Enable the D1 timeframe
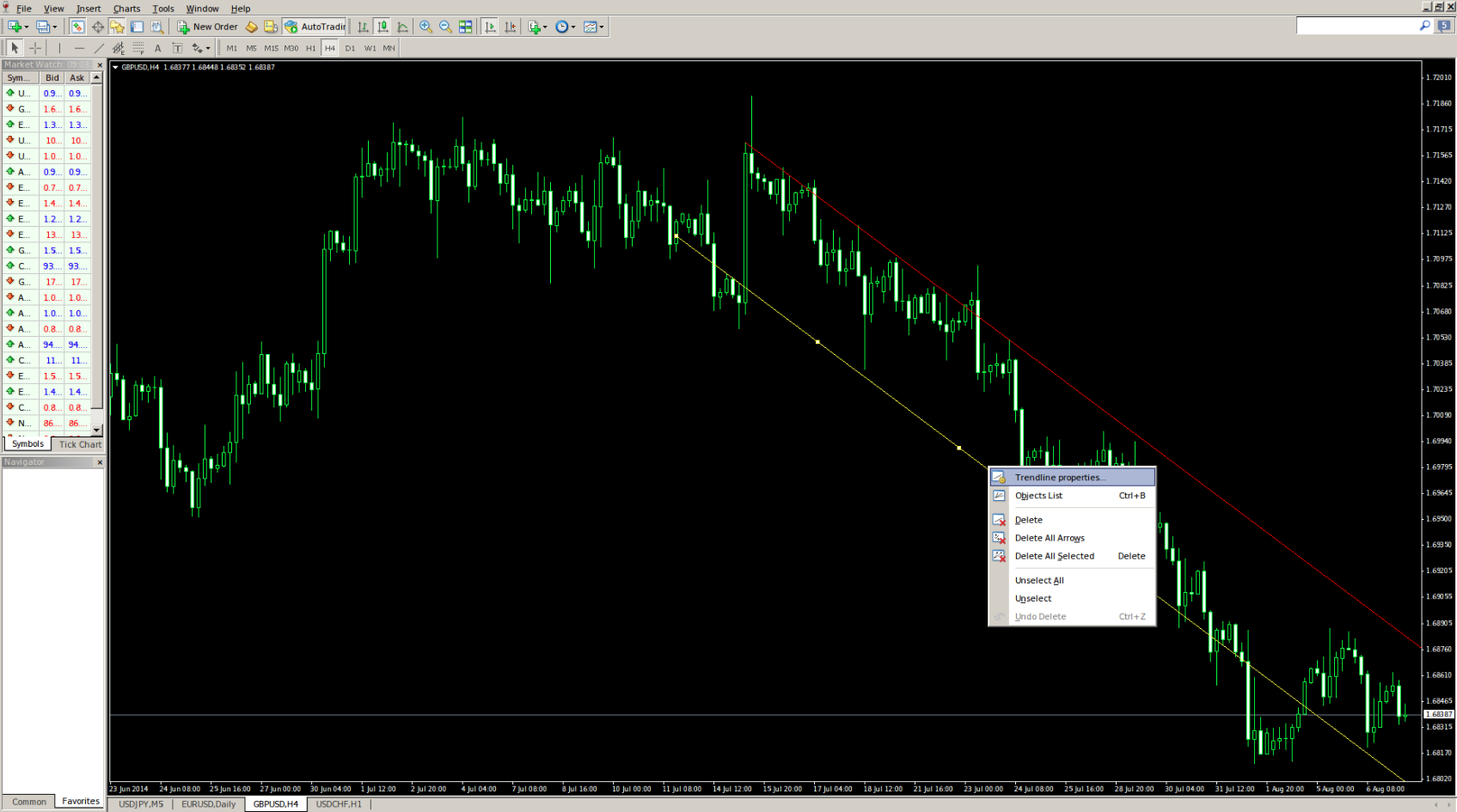Screen dimensions: 1457x812 [x=350, y=48]
